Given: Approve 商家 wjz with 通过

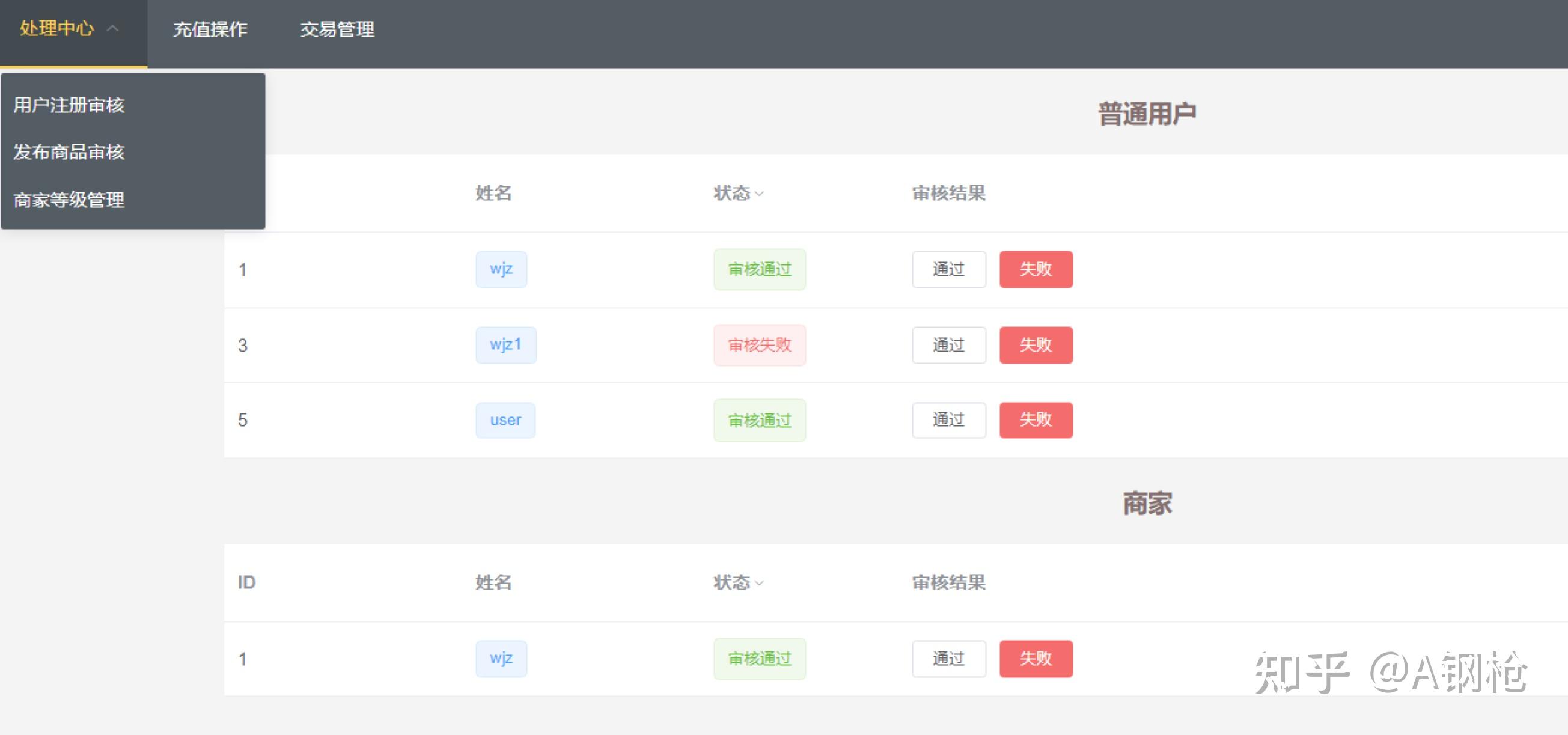Looking at the screenshot, I should click(948, 658).
